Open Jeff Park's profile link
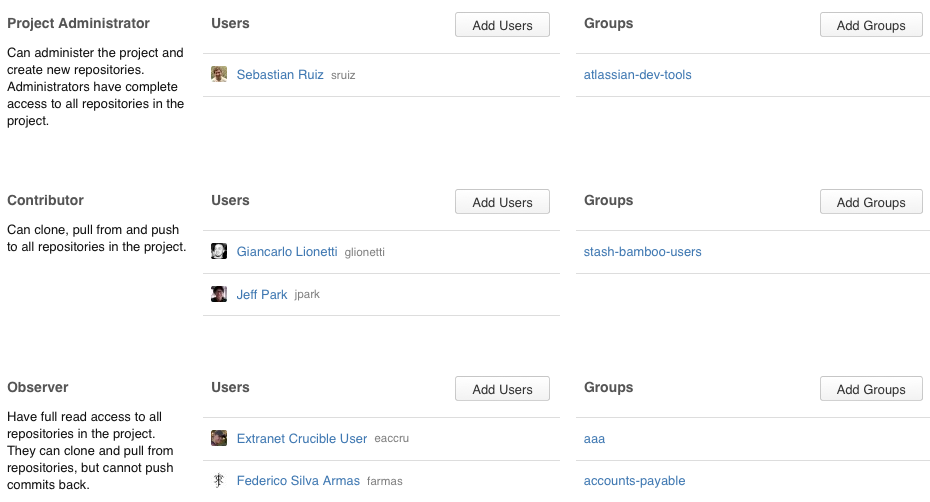930x502 pixels. click(x=262, y=294)
